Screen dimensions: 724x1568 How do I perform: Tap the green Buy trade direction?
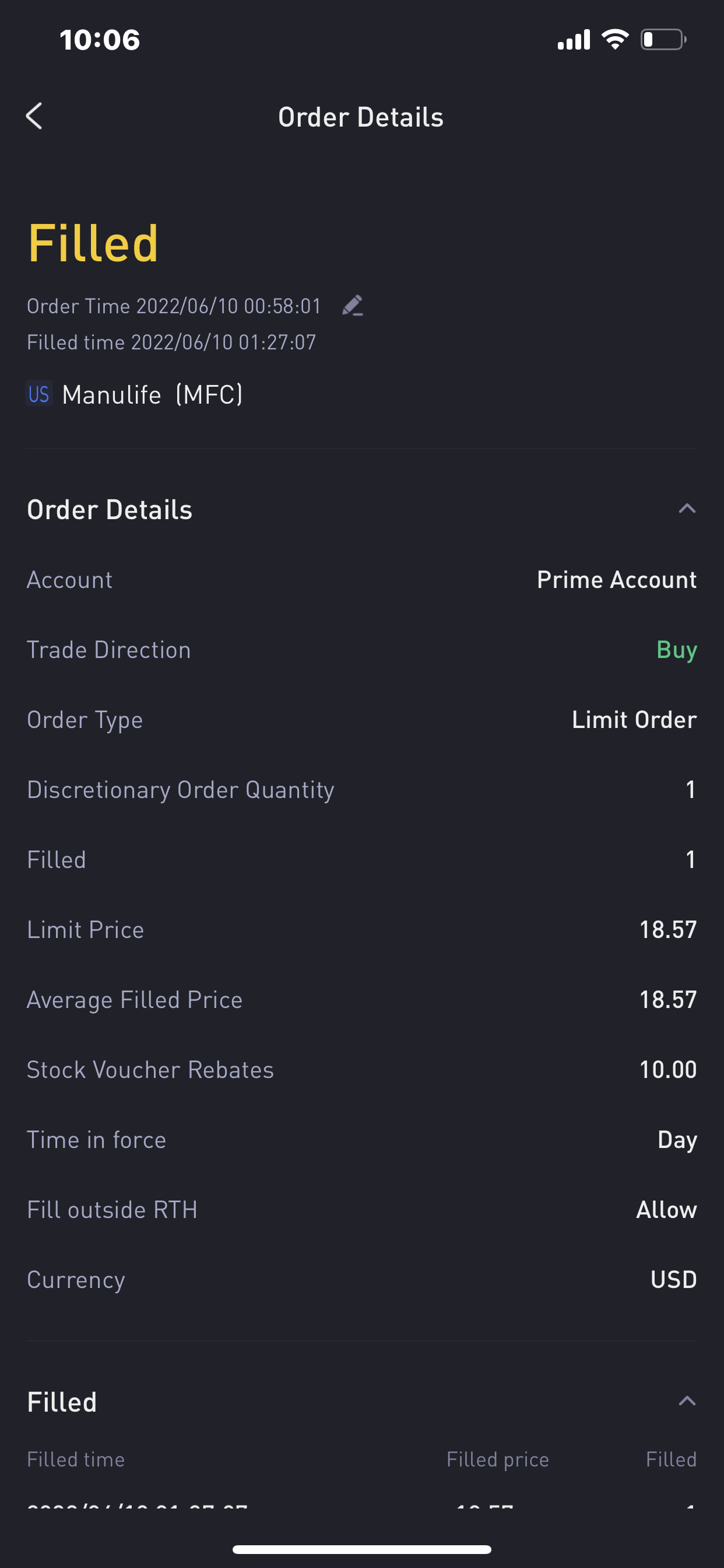click(x=676, y=650)
